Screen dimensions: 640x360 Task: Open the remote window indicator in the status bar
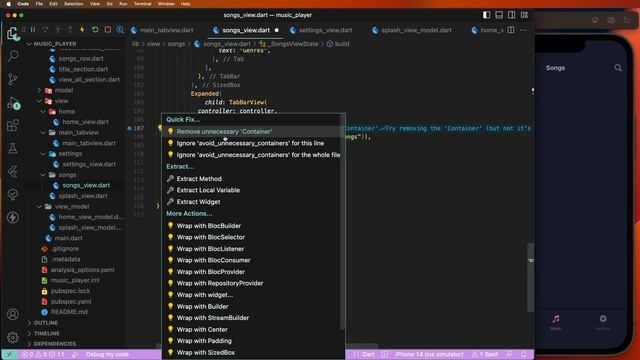pos(9,354)
